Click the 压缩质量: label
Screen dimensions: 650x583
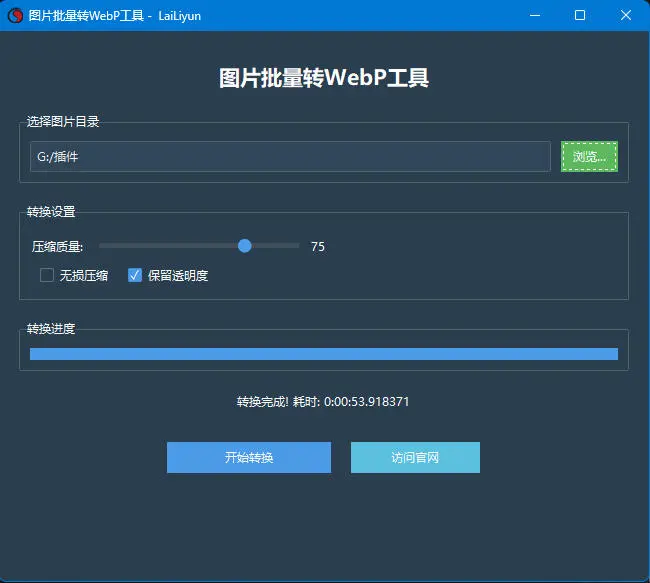click(57, 247)
